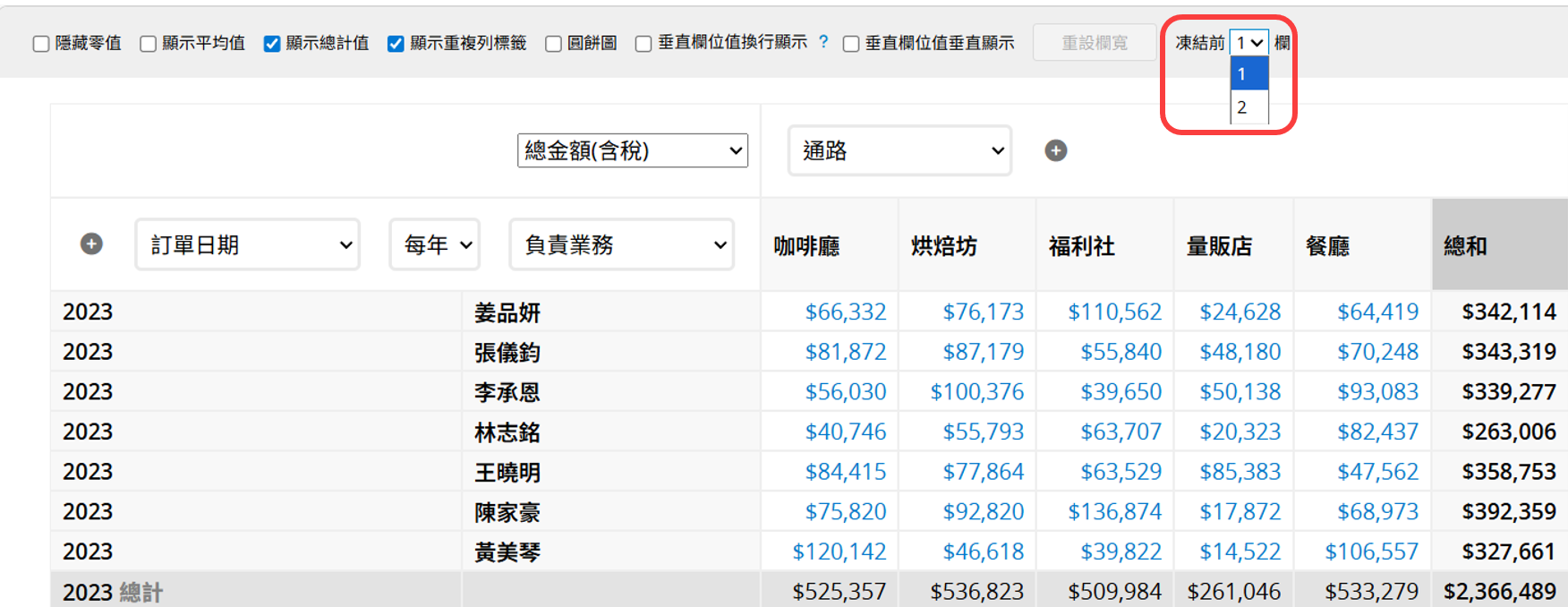Click 姜品妍's 咖啡廳 value $66,332
The image size is (1568, 607).
click(845, 312)
